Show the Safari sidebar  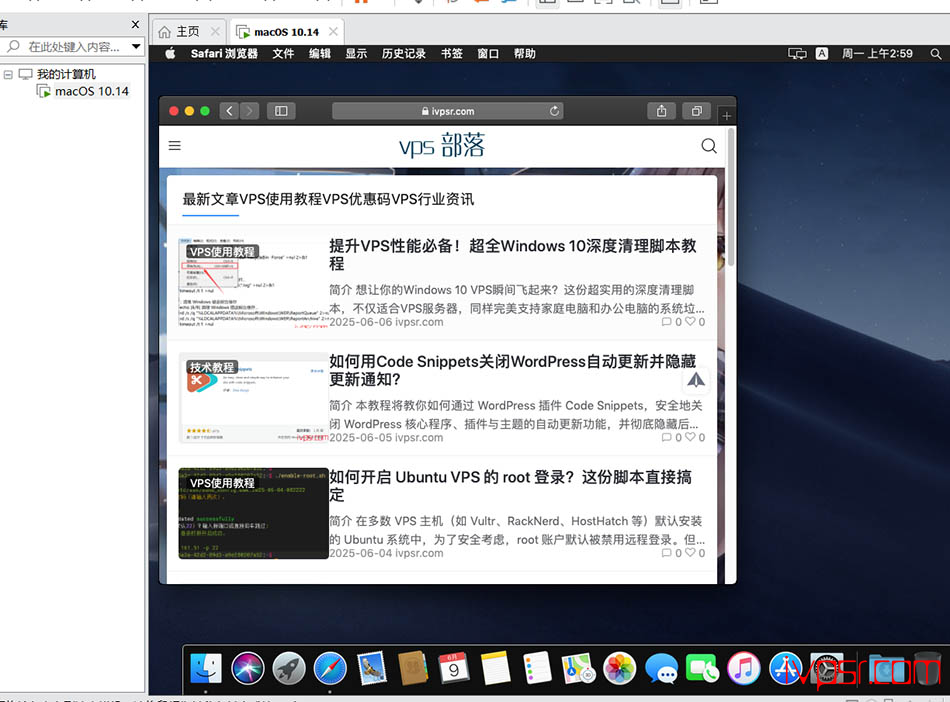click(281, 111)
